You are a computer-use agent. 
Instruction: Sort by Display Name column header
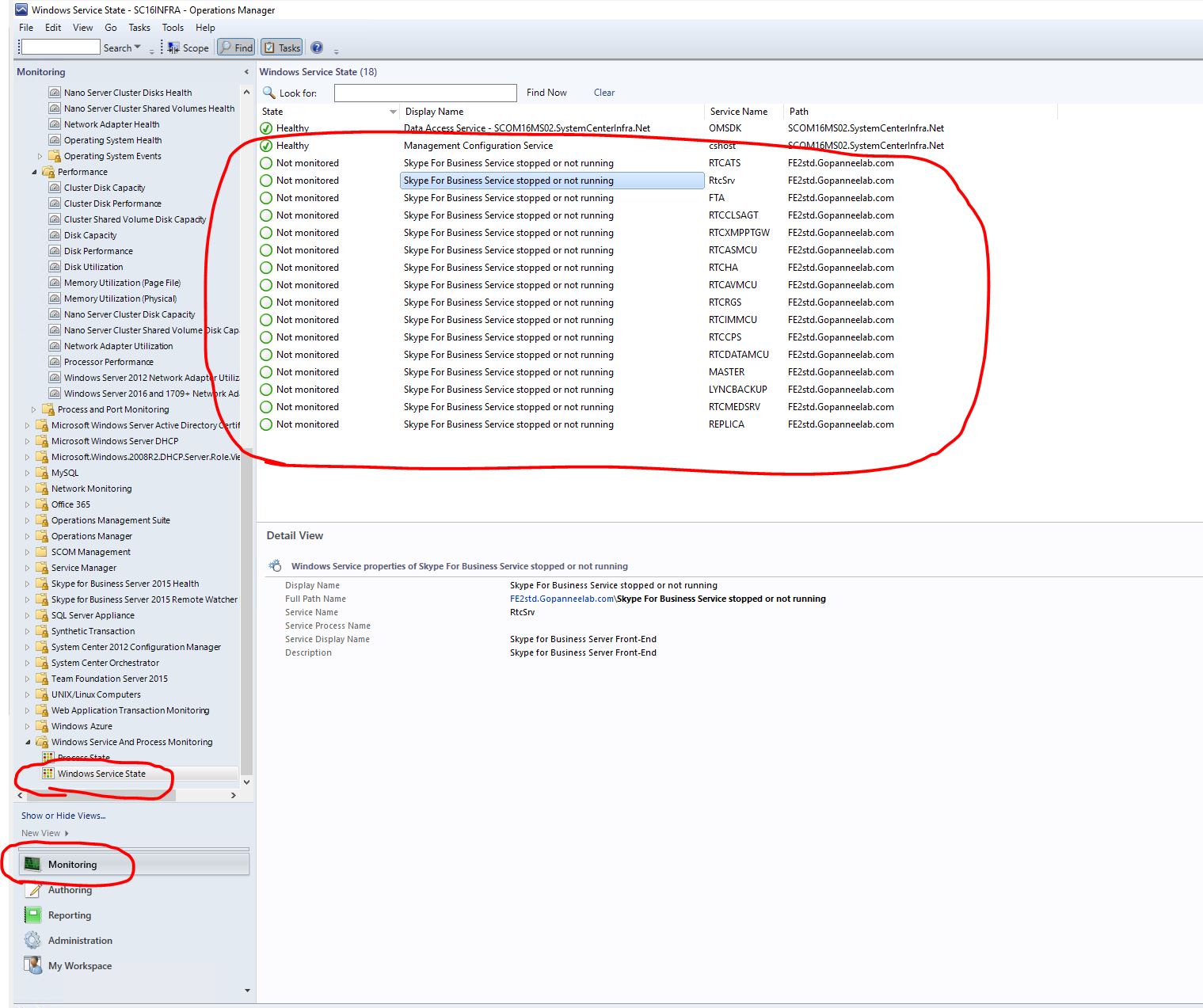[552, 112]
